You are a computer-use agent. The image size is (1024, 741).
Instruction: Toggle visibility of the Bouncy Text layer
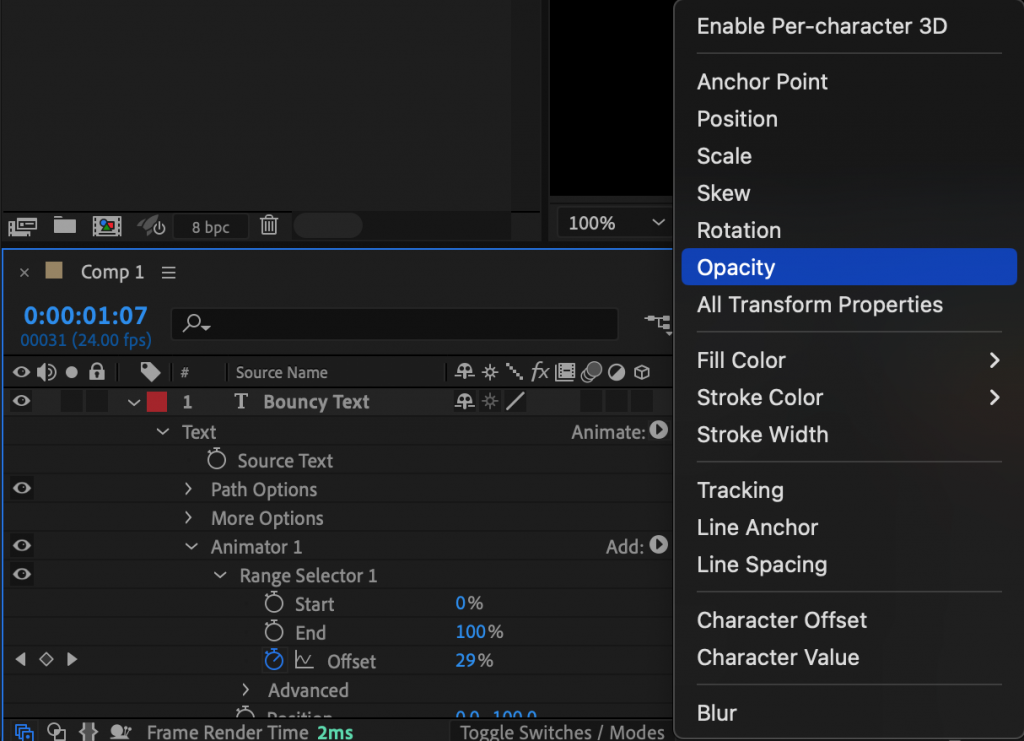coord(20,401)
